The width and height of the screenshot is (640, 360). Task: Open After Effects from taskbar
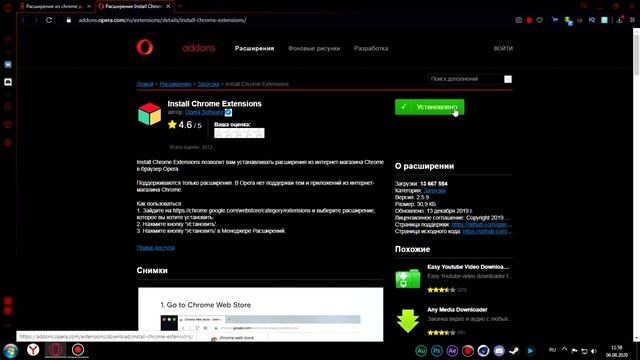pos(452,351)
